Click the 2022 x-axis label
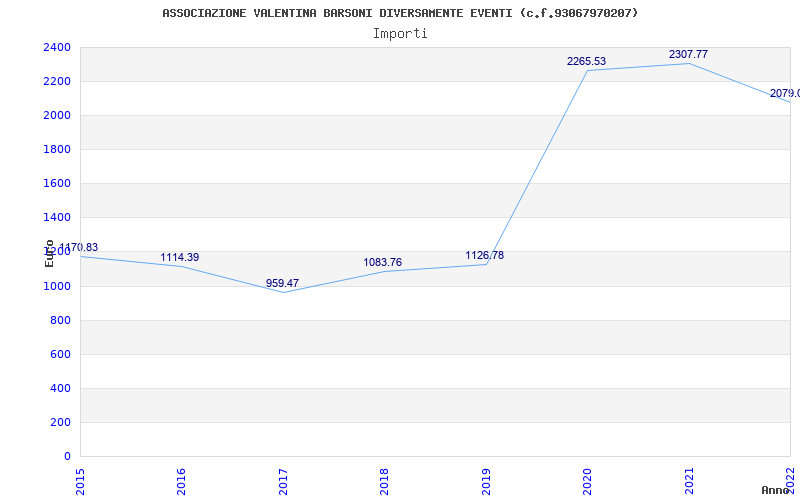The width and height of the screenshot is (800, 500). [791, 482]
